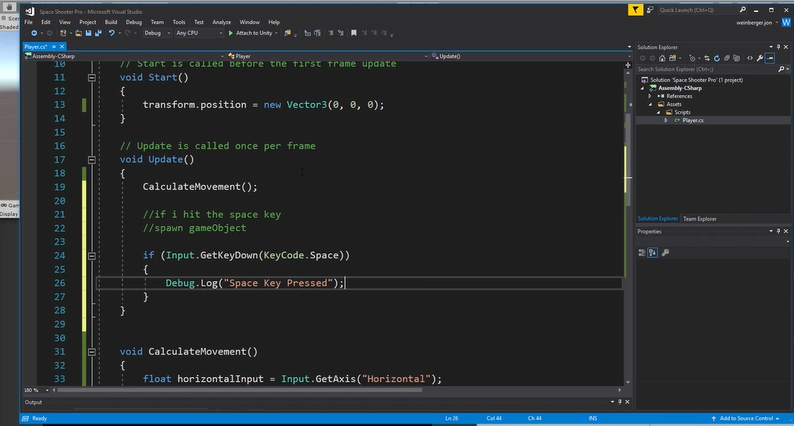This screenshot has height=426, width=794.
Task: Open the Assembly-CSharp project dropdown
Action: coord(124,56)
